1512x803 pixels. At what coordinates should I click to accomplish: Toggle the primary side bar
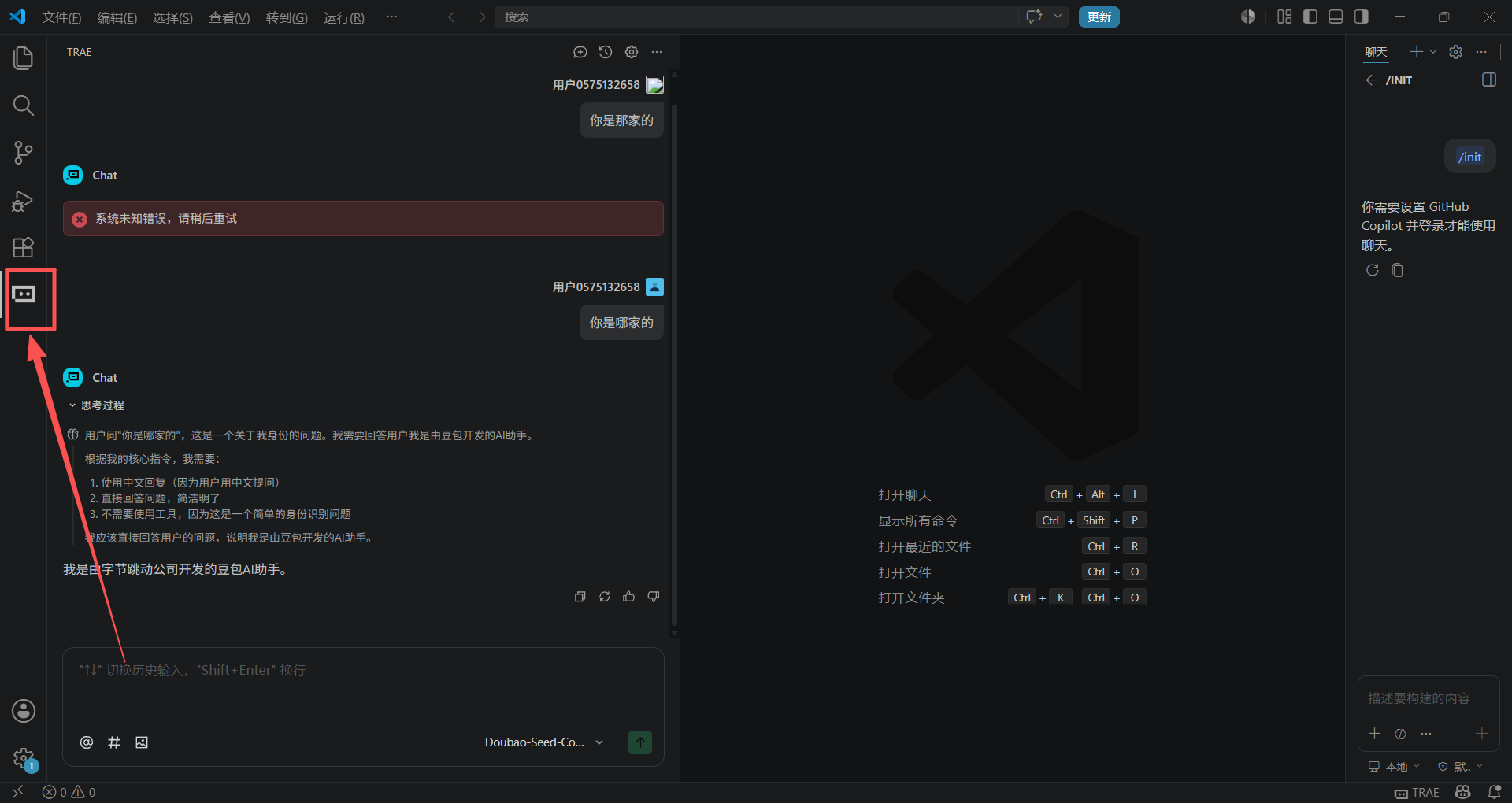click(x=1310, y=17)
